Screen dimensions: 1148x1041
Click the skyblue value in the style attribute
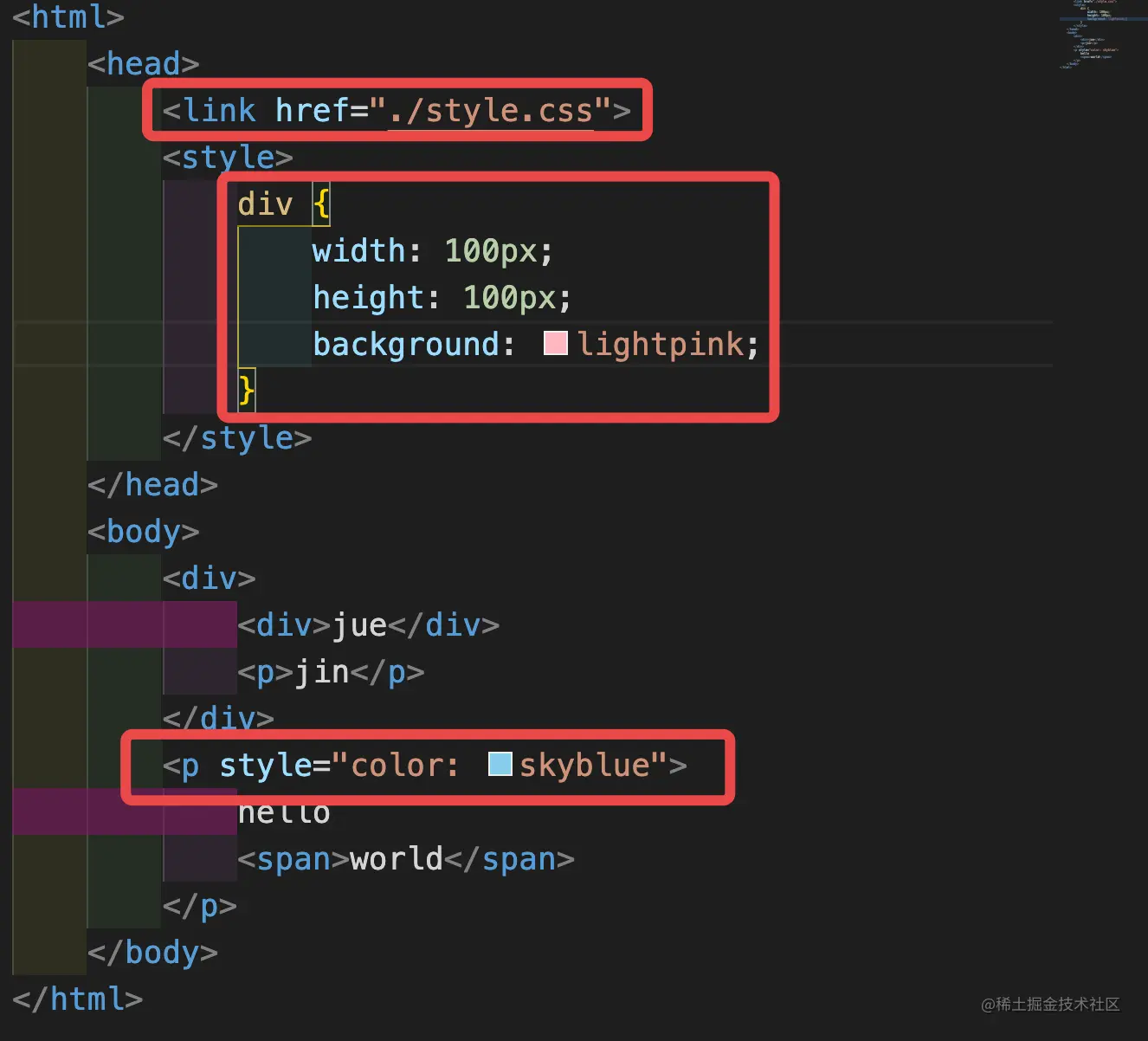(x=584, y=766)
